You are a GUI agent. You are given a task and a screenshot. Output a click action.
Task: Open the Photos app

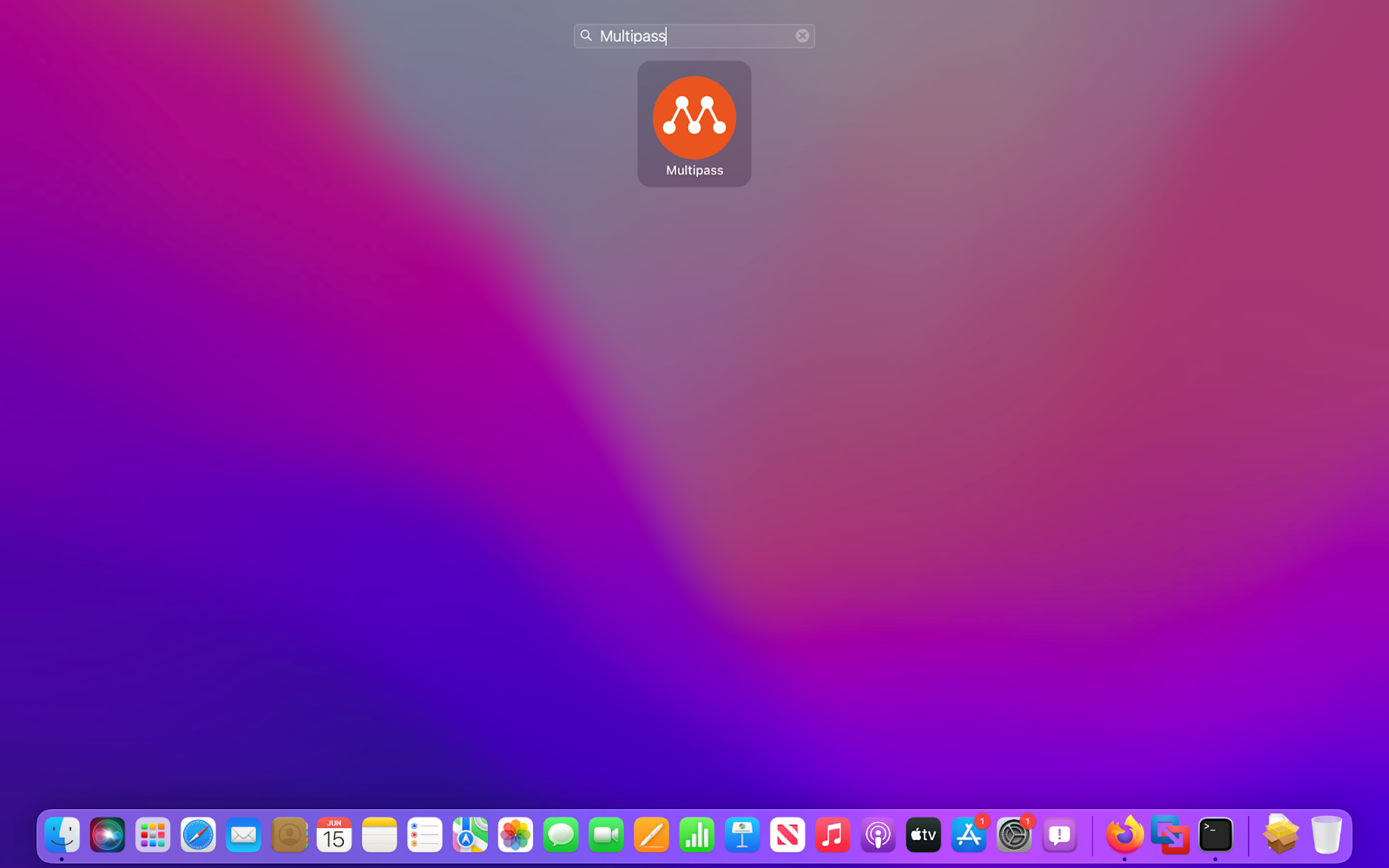[516, 835]
